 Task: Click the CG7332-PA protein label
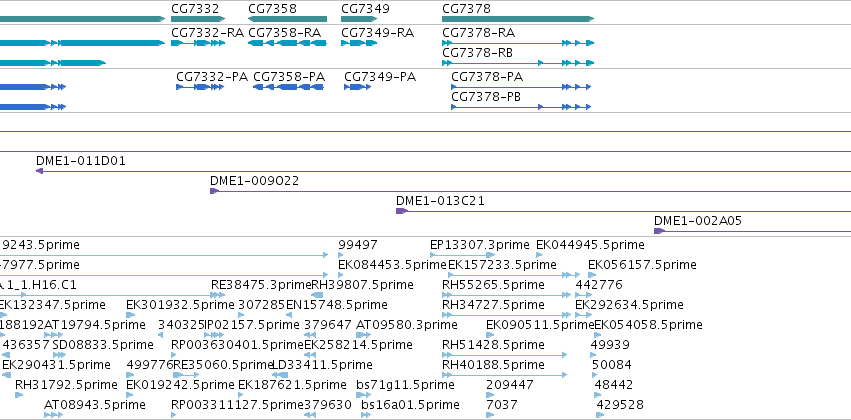point(212,77)
